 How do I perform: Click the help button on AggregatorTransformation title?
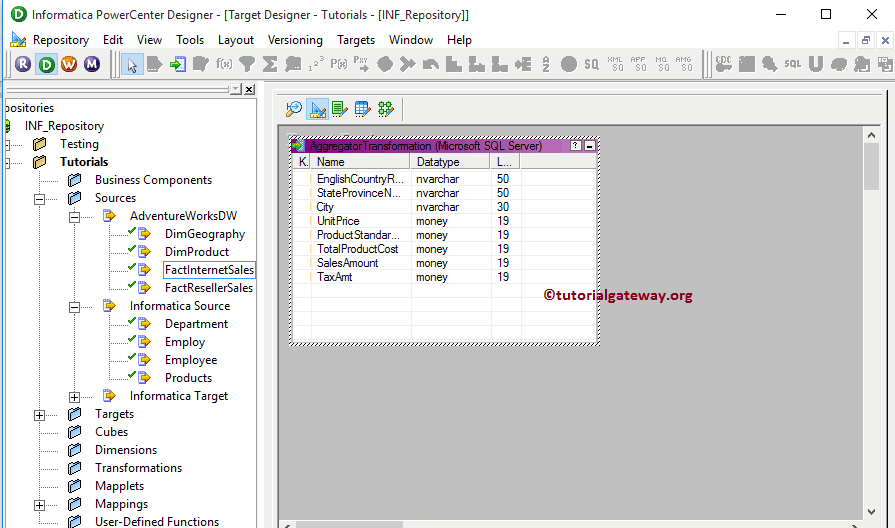point(575,146)
